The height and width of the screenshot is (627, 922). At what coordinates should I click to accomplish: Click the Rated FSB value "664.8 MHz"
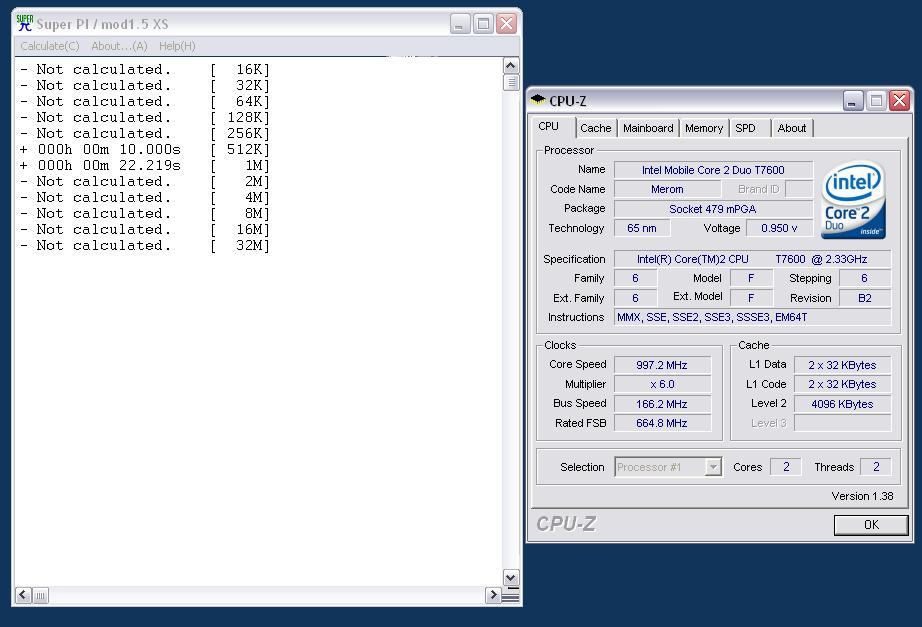(x=662, y=423)
